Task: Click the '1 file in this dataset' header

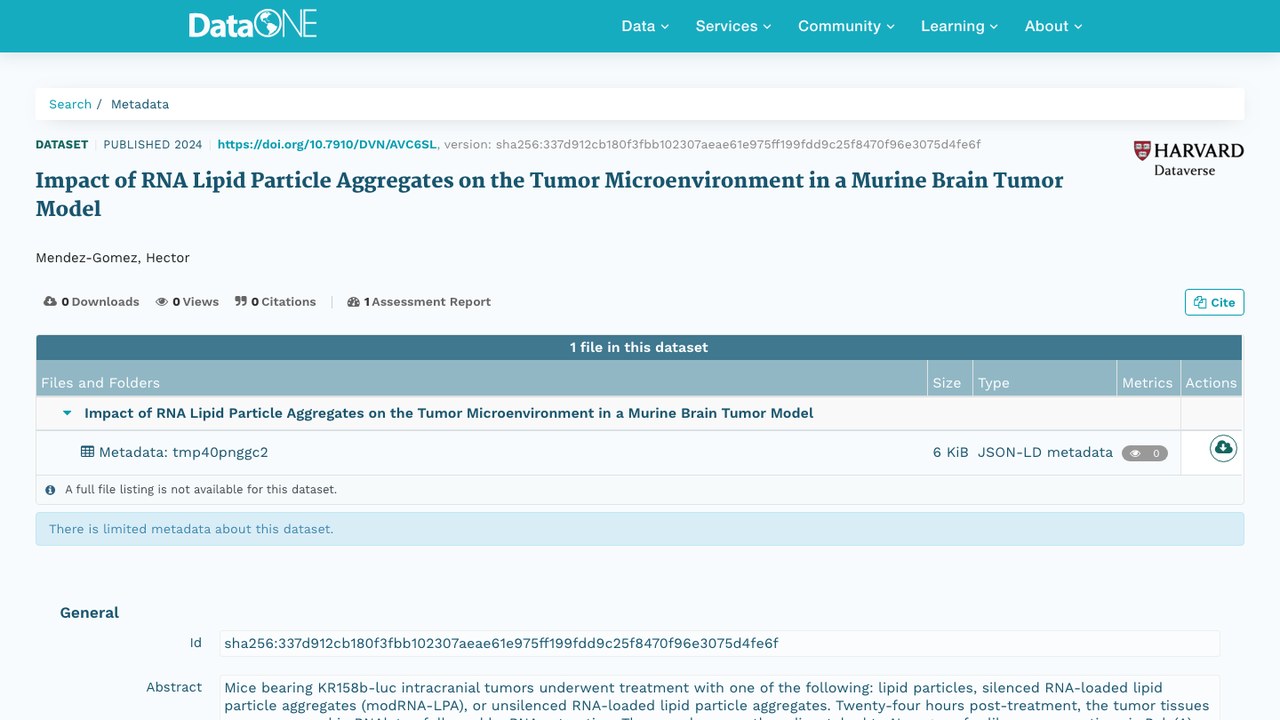Action: (x=639, y=347)
